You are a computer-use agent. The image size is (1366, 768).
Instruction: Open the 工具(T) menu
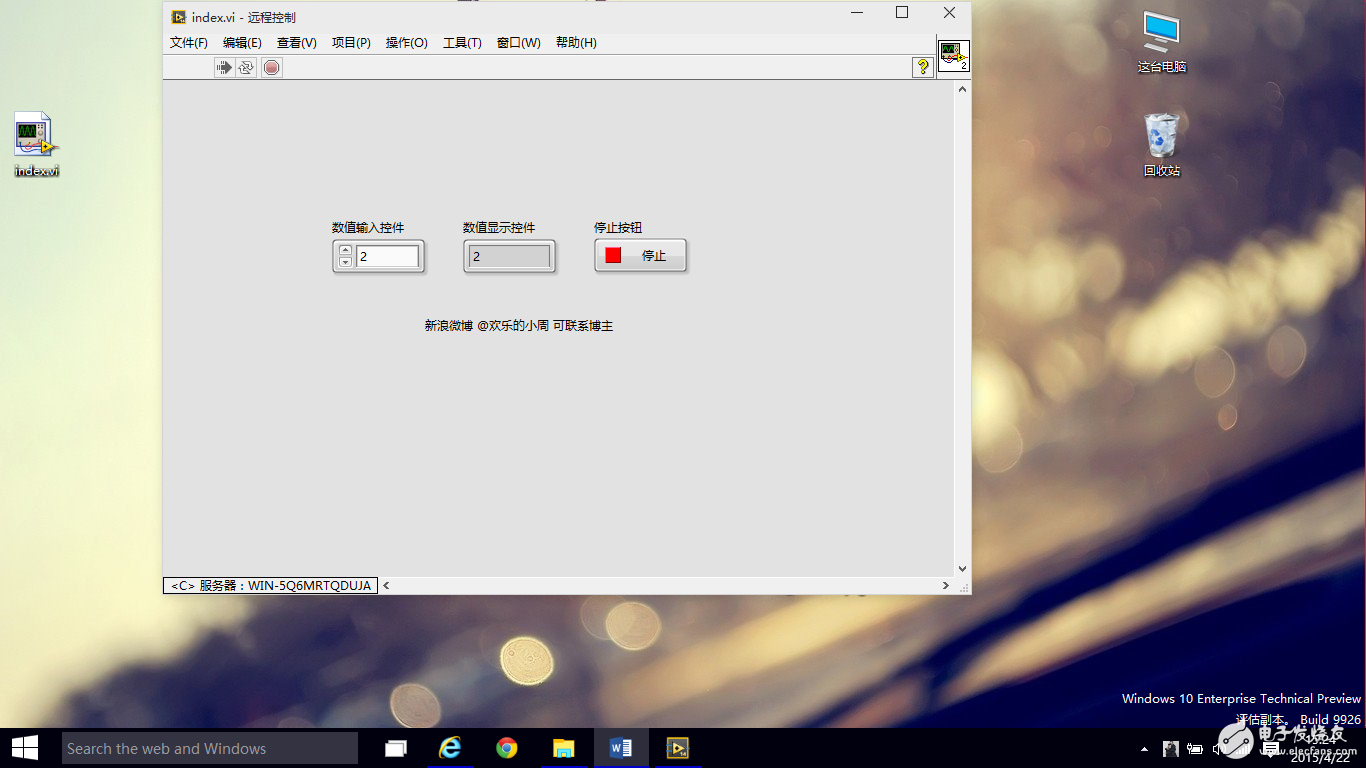click(x=462, y=43)
